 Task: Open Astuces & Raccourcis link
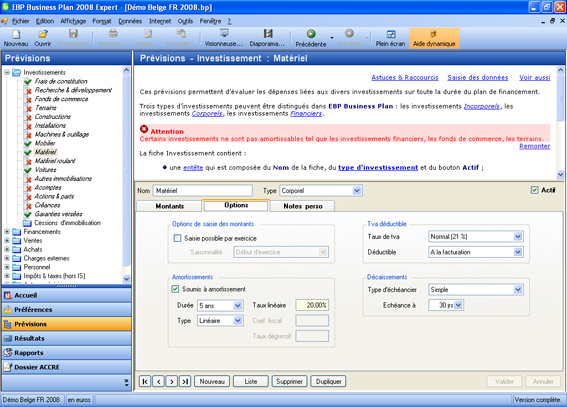(405, 77)
